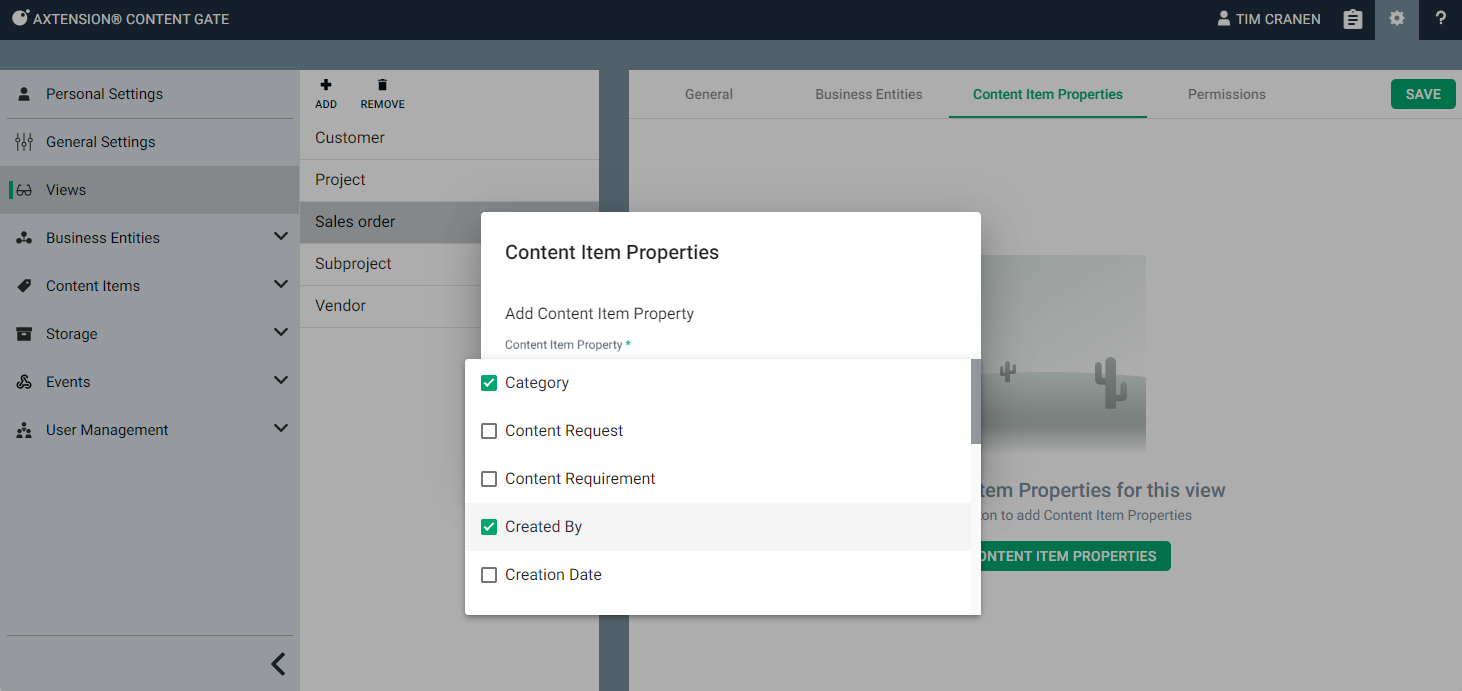Uncheck the Category checkbox

pyautogui.click(x=489, y=383)
